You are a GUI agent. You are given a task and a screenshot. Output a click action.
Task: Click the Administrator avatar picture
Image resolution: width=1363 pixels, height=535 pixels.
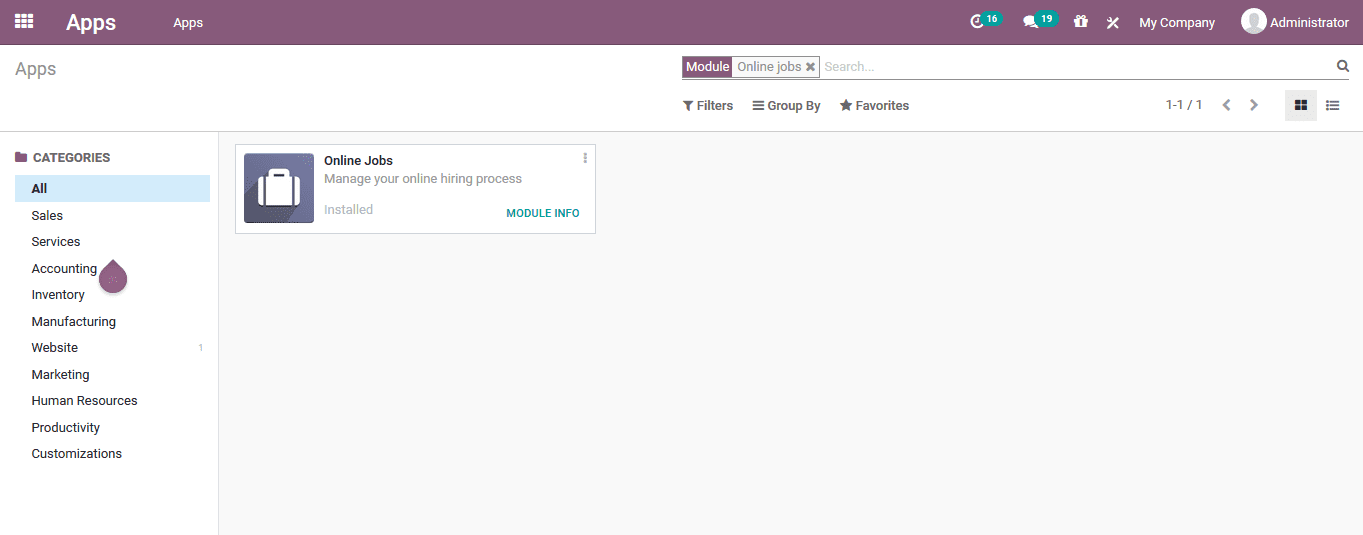coord(1253,21)
